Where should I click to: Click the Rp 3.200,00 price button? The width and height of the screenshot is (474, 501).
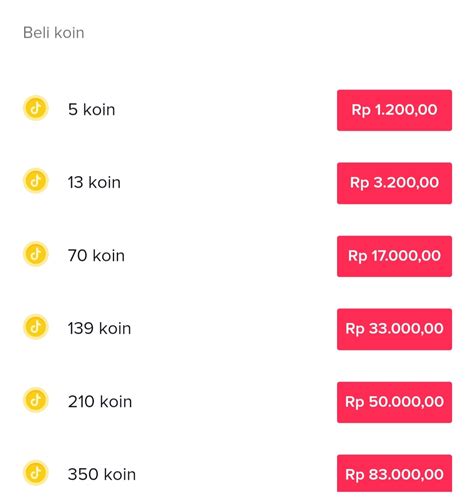(x=394, y=183)
